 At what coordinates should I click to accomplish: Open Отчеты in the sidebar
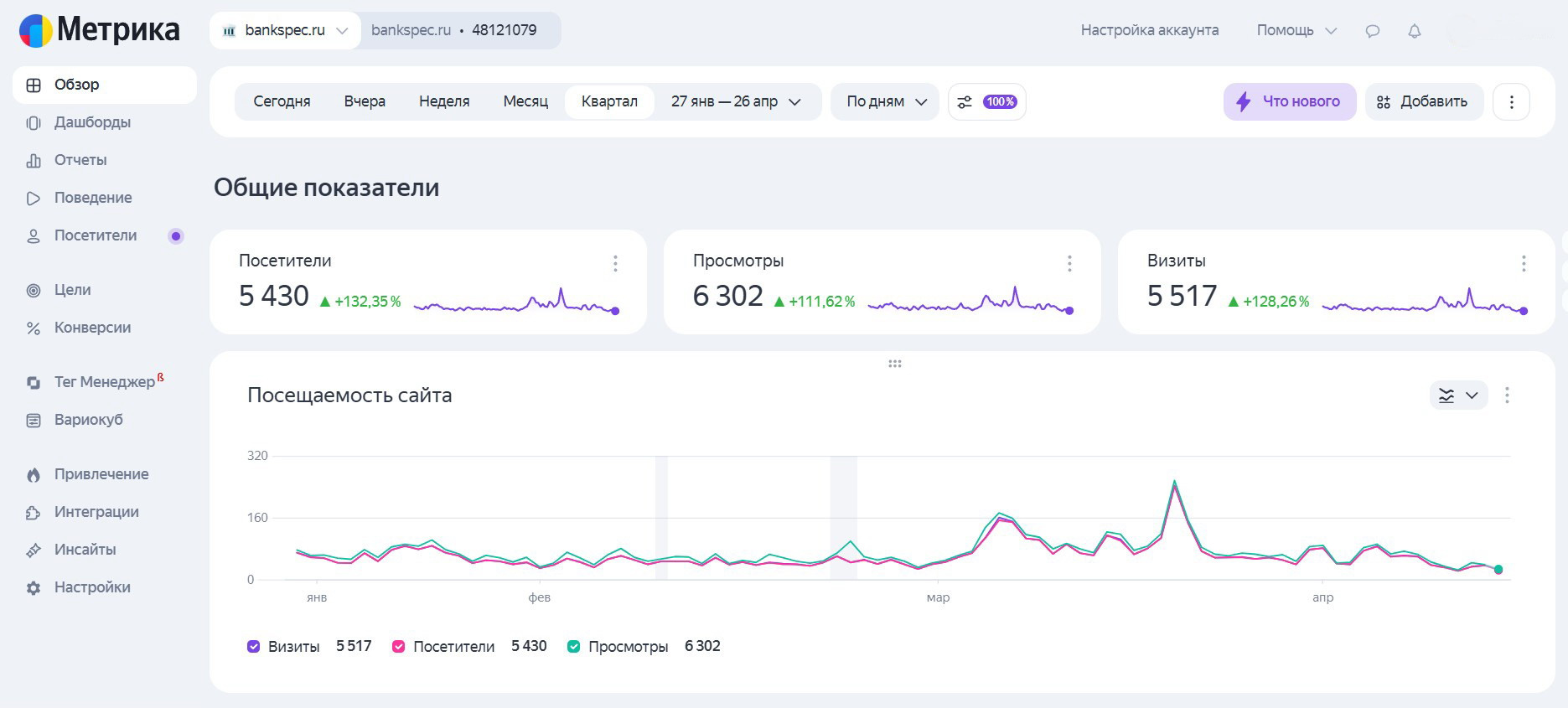(x=80, y=160)
